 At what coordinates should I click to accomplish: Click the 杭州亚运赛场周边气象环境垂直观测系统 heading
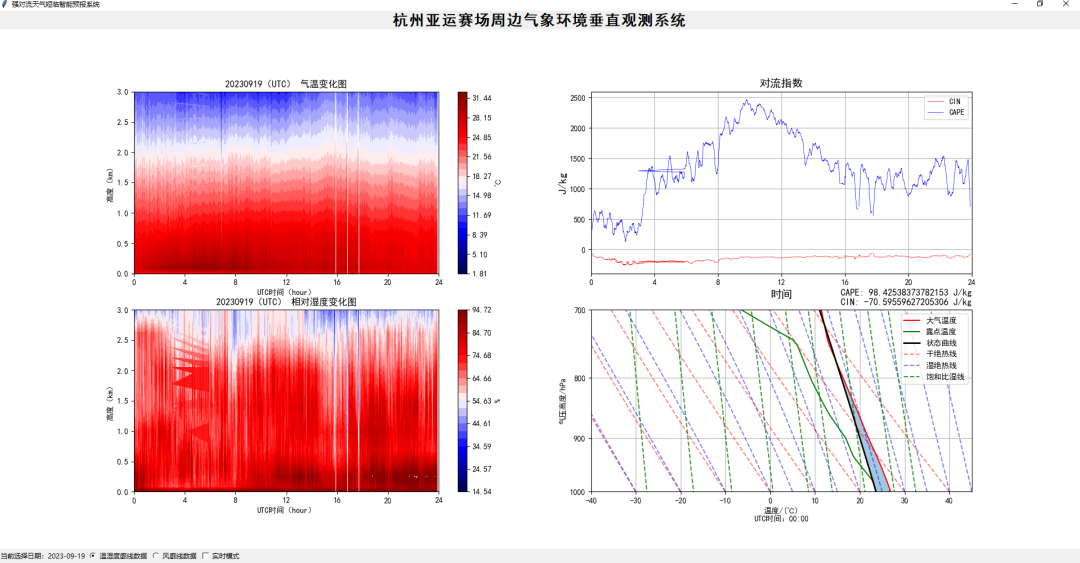tap(539, 20)
